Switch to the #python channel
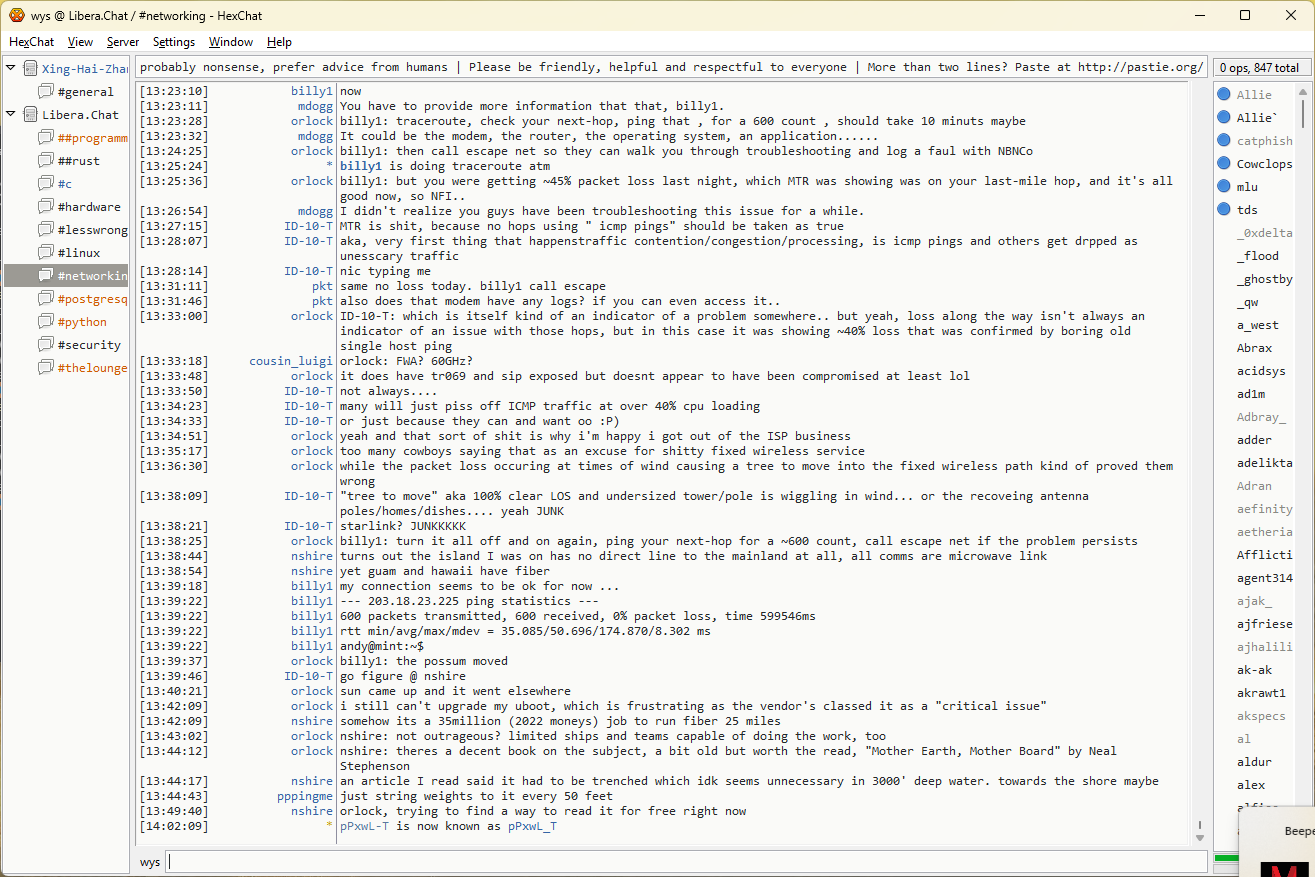Viewport: 1315px width, 877px height. click(x=82, y=322)
